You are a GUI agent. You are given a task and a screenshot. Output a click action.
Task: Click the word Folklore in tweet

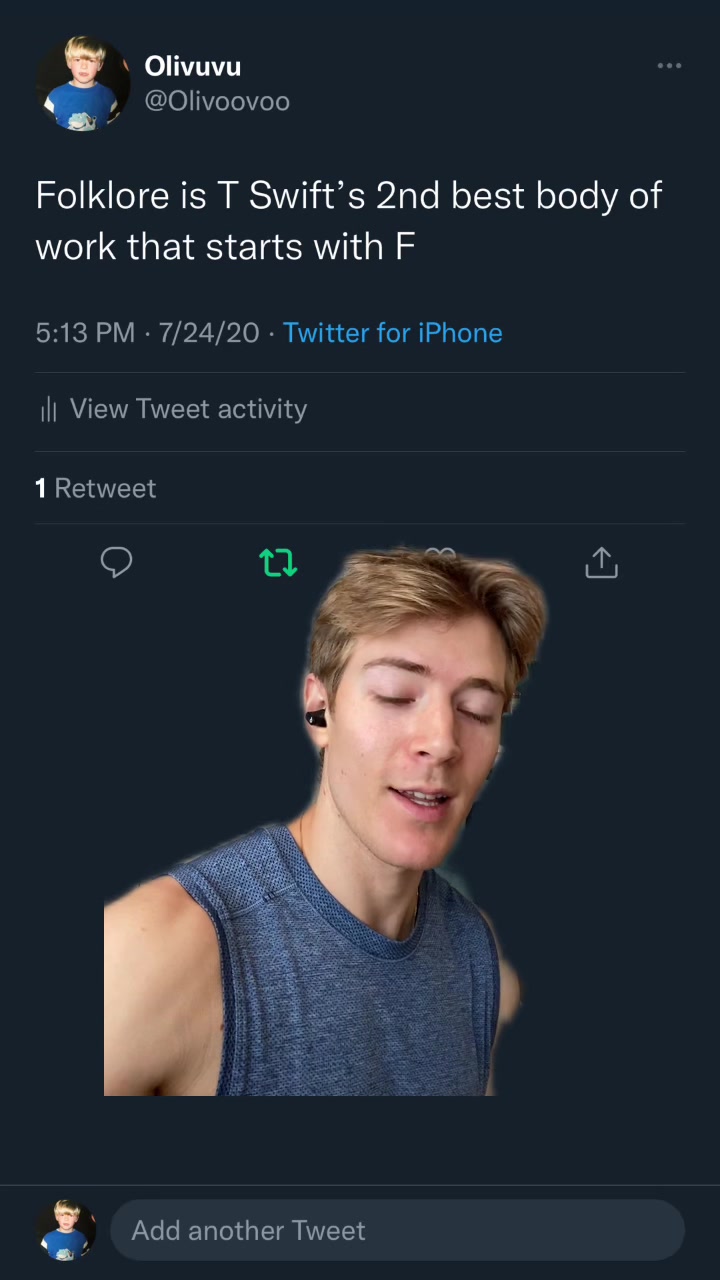pyautogui.click(x=102, y=195)
